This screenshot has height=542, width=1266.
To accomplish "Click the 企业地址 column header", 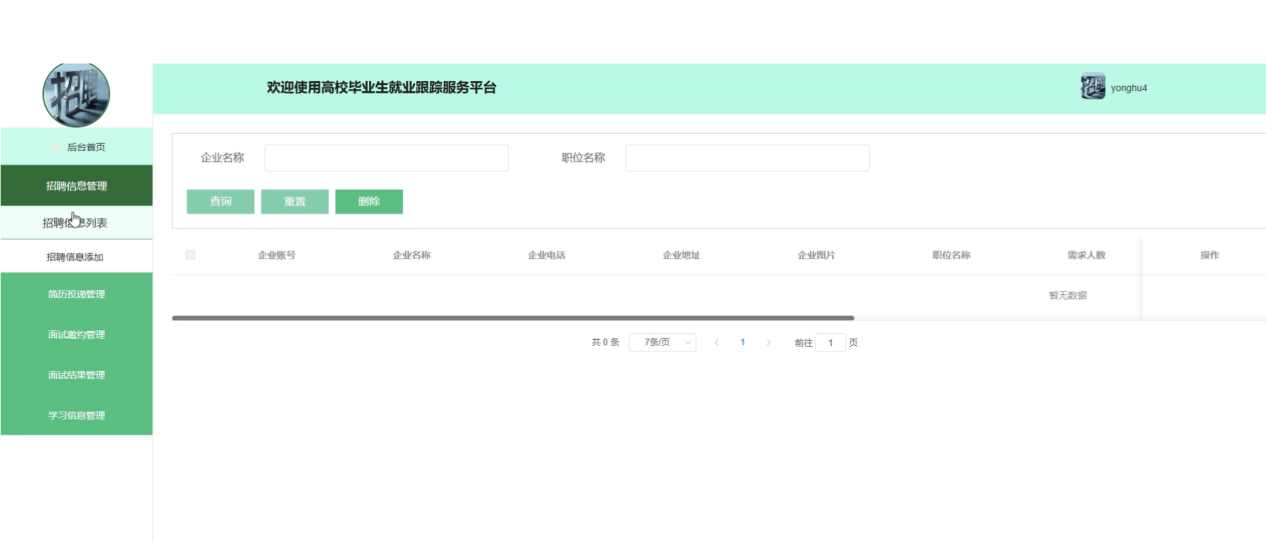I will pyautogui.click(x=681, y=256).
